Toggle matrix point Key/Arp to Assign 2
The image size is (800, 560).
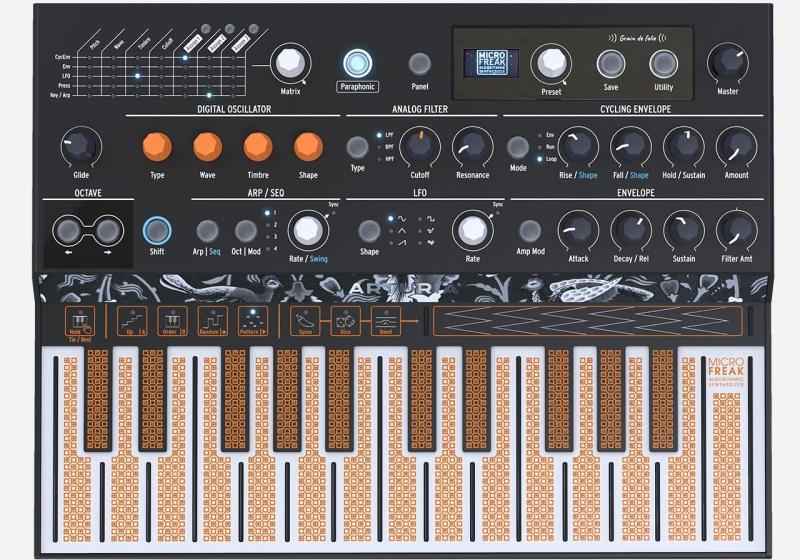coord(209,95)
